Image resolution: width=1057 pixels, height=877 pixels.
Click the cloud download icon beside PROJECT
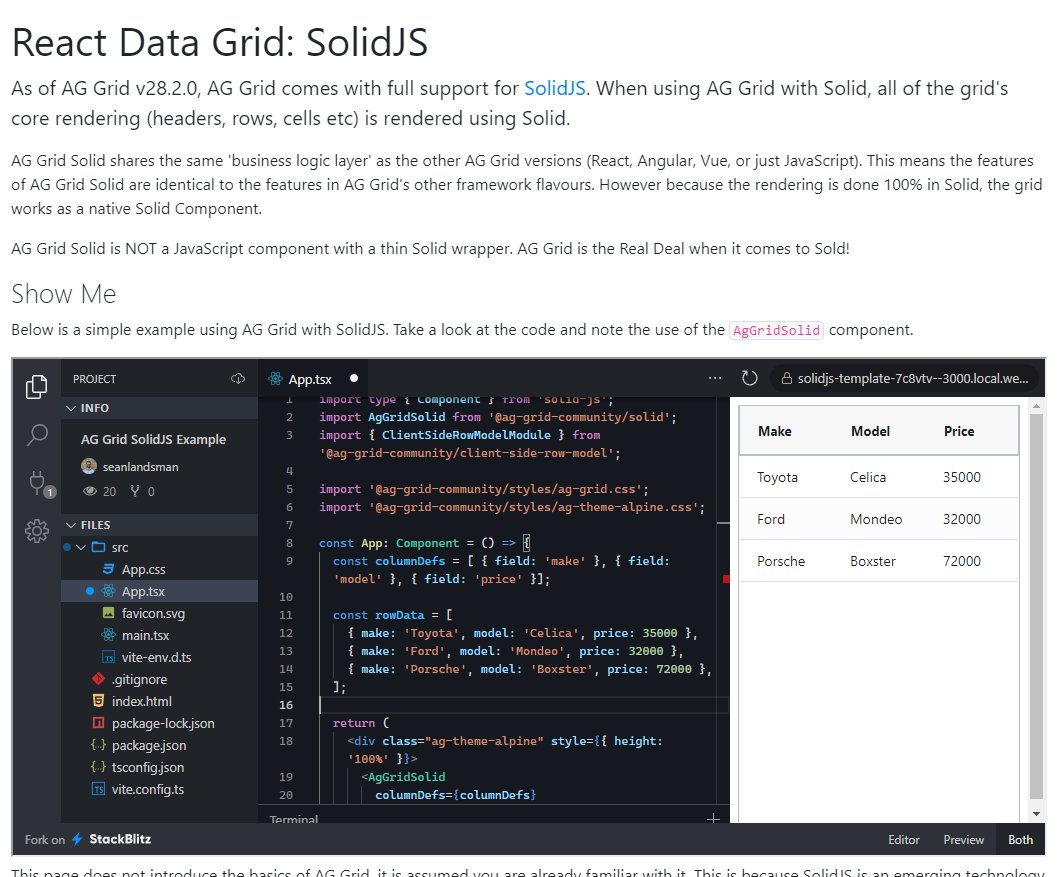coord(238,379)
